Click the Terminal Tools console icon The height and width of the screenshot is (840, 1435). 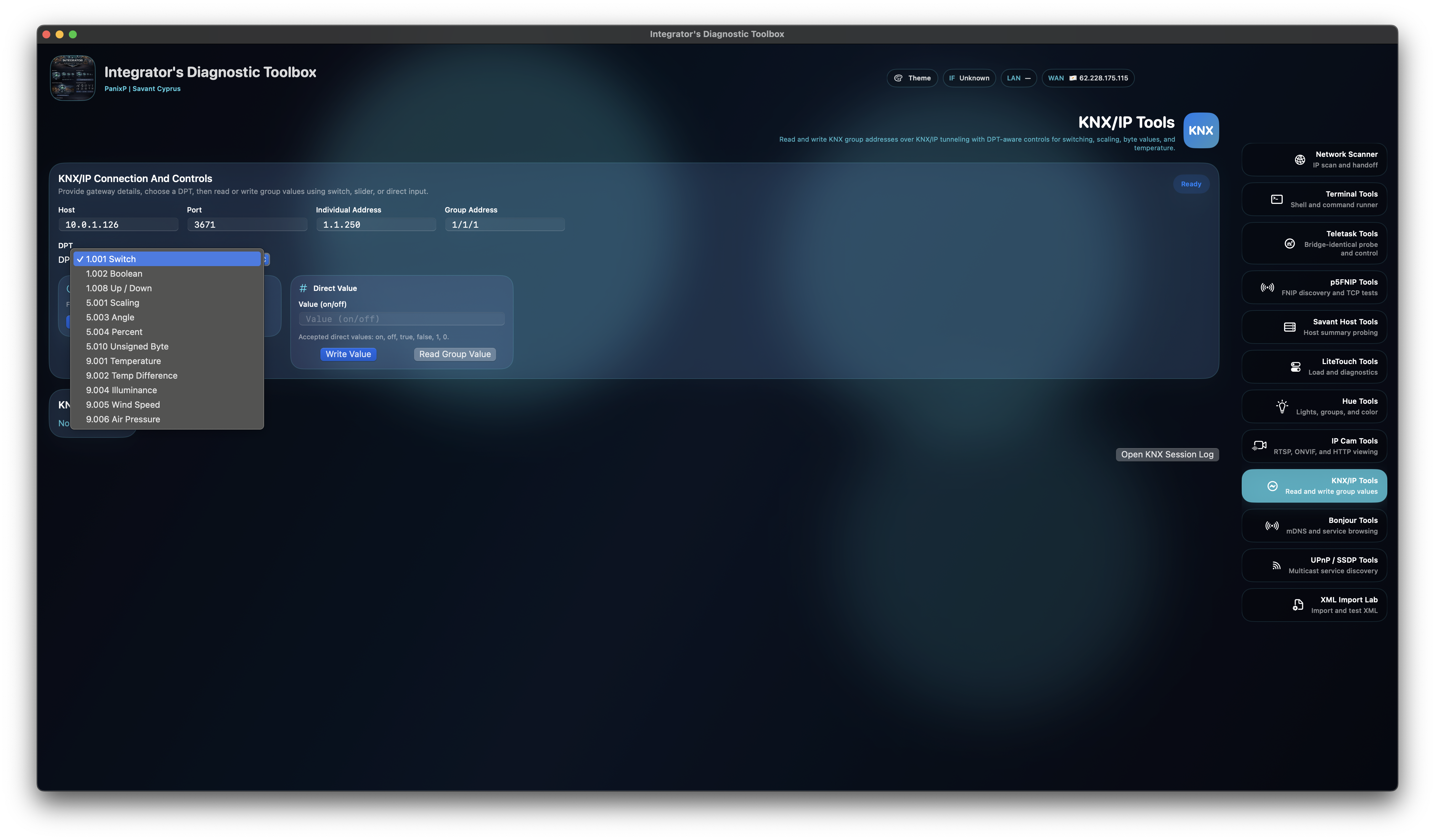click(1277, 199)
